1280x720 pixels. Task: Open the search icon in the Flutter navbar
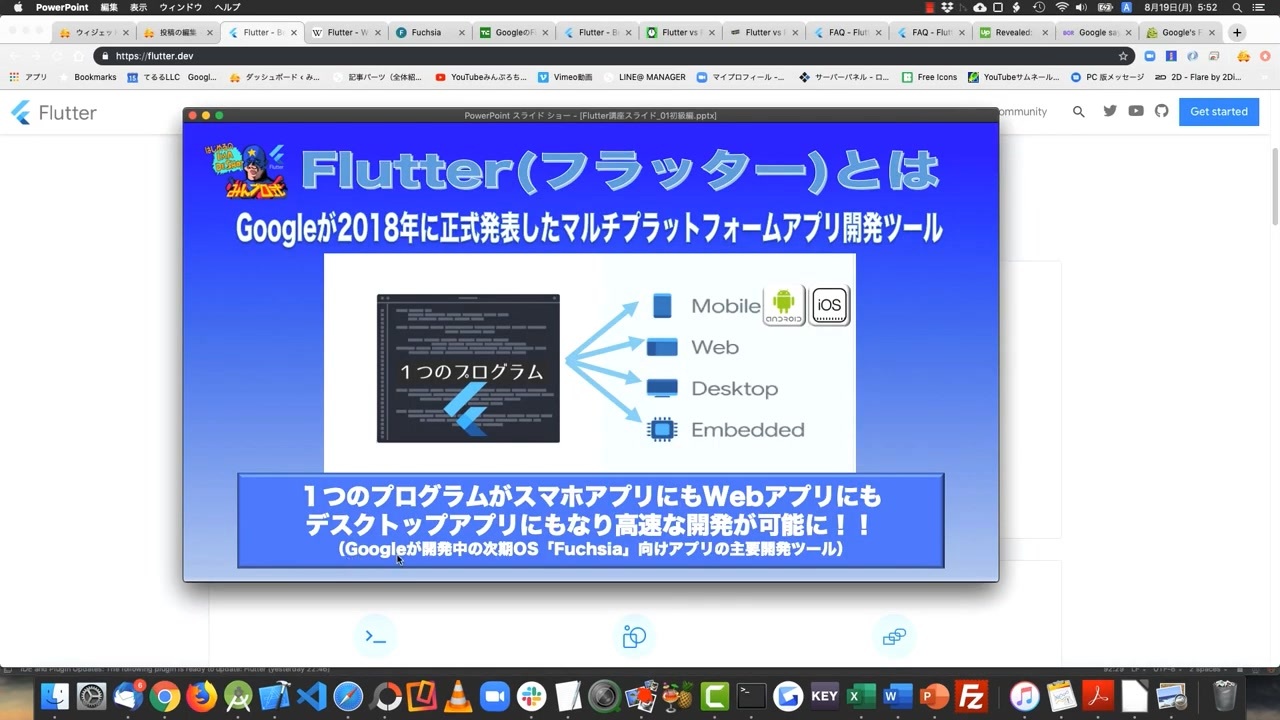[1078, 111]
